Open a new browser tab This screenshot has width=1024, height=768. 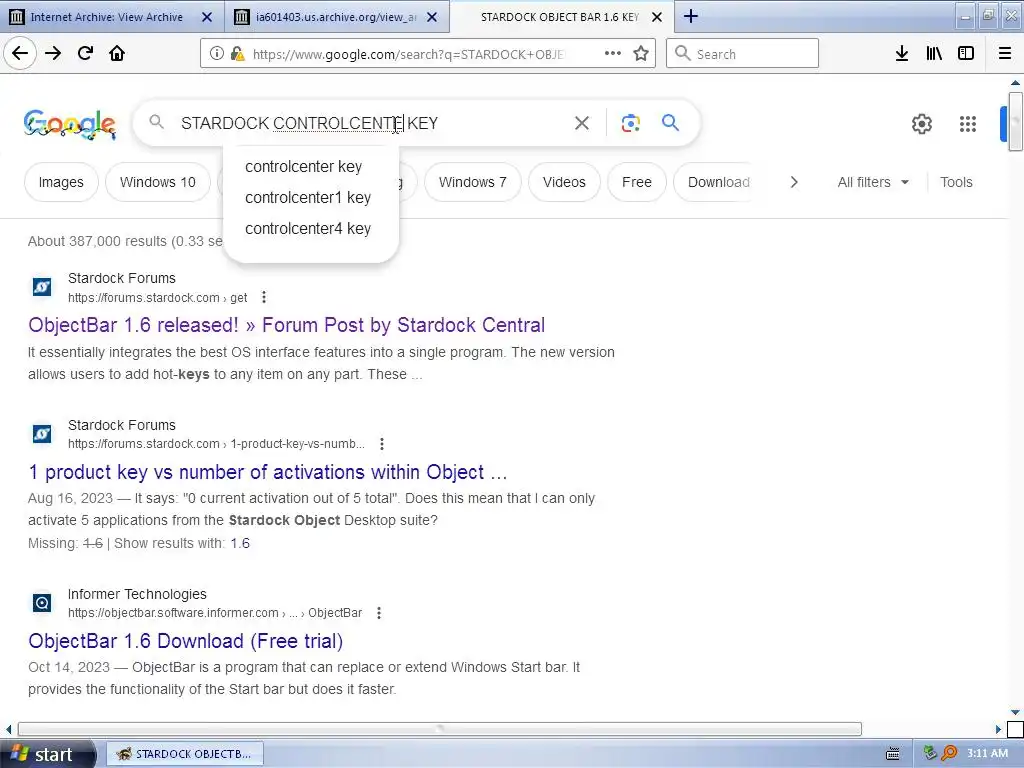pos(690,16)
